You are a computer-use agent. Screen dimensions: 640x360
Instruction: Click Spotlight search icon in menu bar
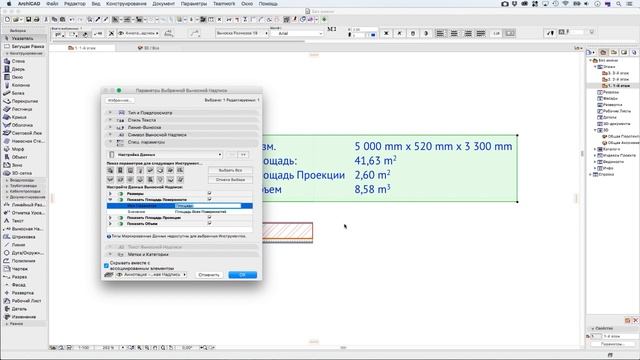tap(619, 4)
